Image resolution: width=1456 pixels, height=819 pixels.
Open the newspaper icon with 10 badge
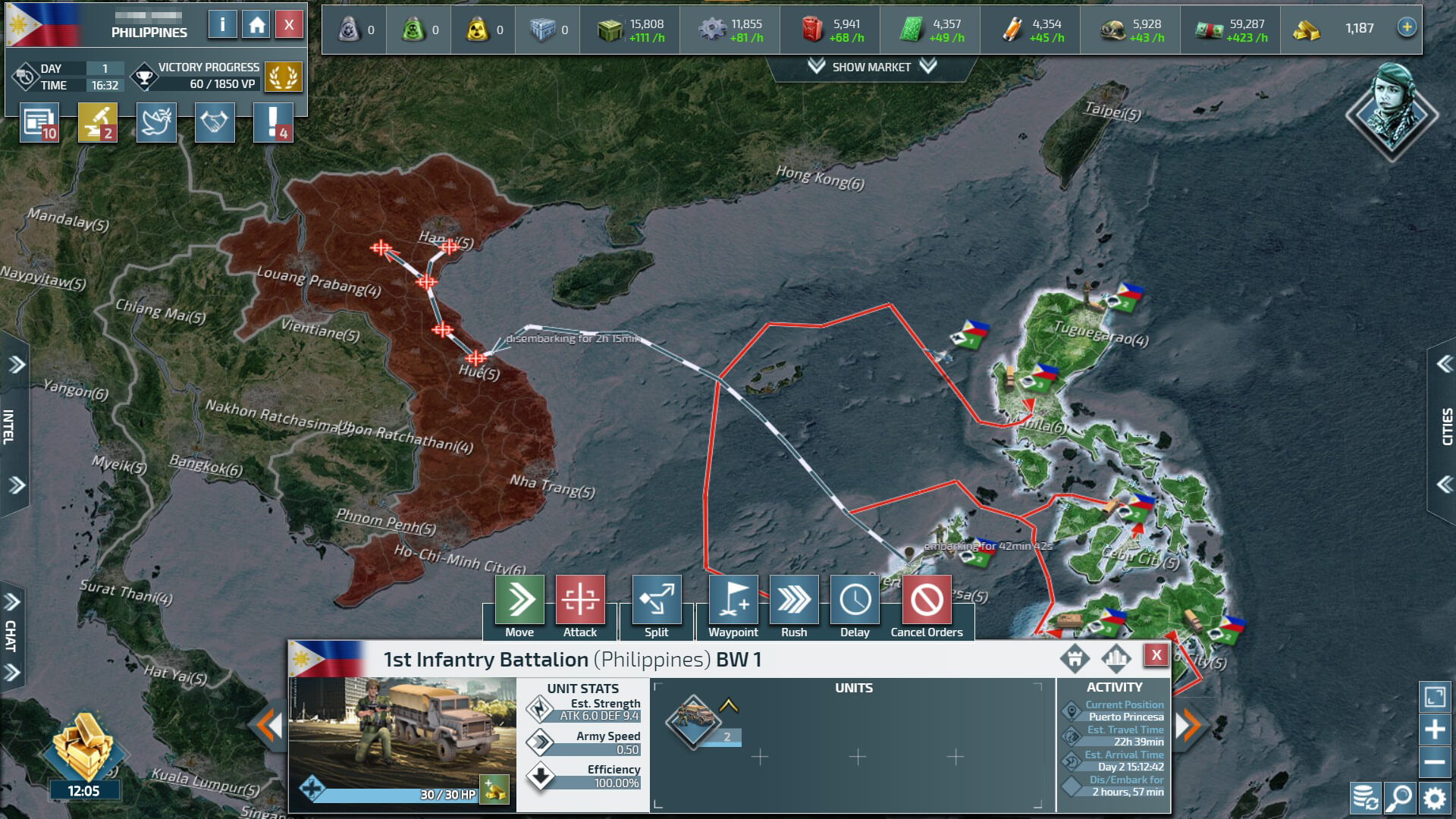39,123
